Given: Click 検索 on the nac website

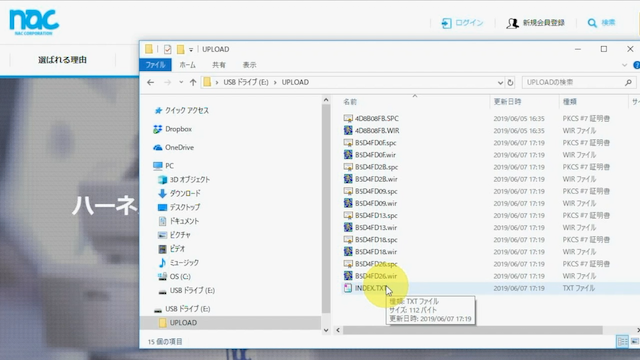Looking at the screenshot, I should tap(601, 23).
